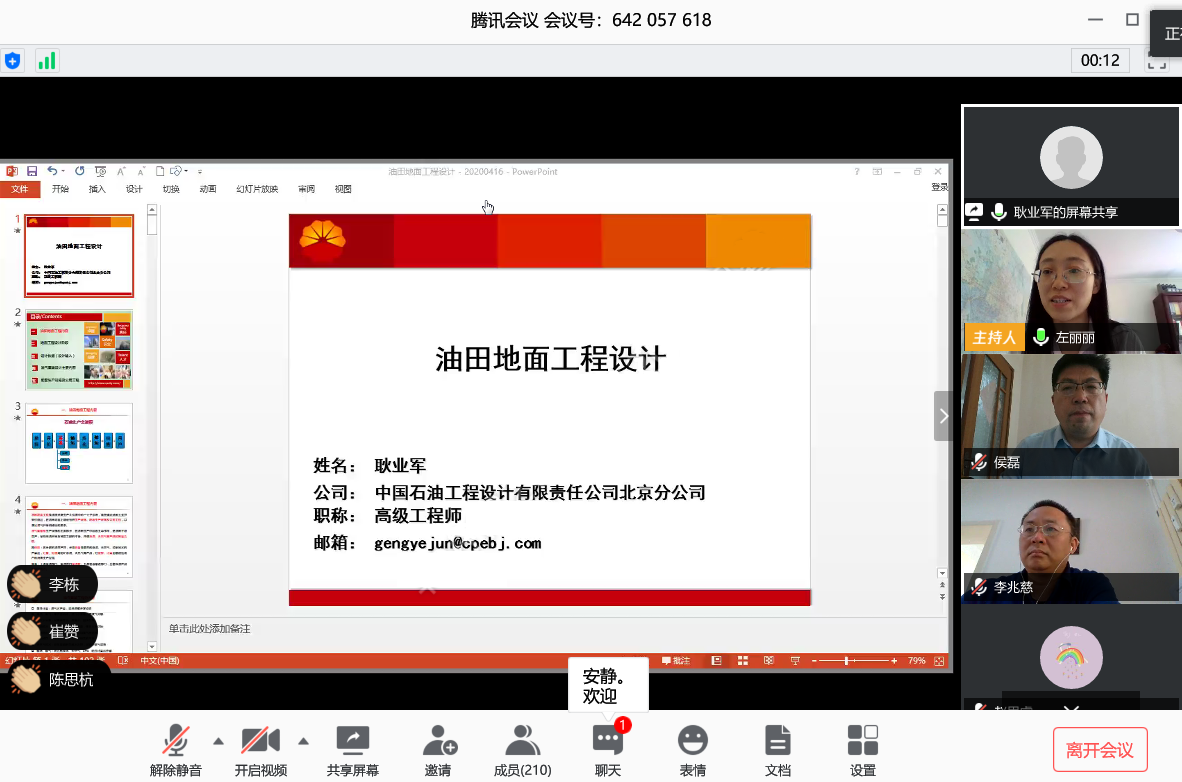Expand audio options arrow beside microphone
This screenshot has width=1182, height=782.
click(x=218, y=741)
